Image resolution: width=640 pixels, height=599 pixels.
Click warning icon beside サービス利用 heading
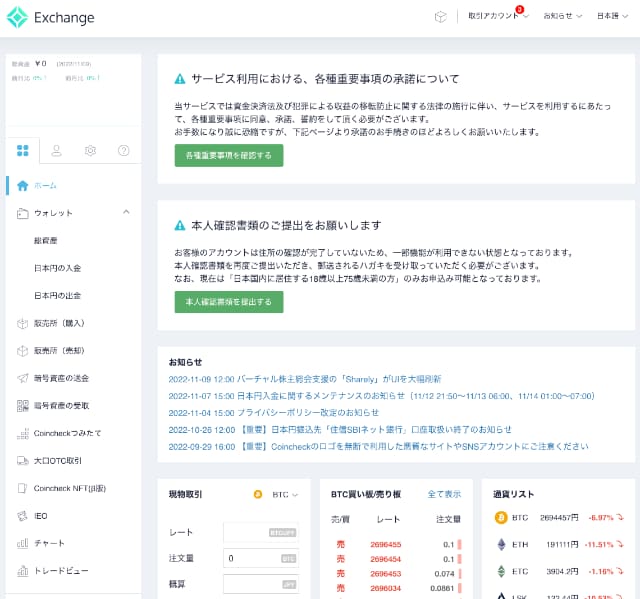click(x=180, y=79)
